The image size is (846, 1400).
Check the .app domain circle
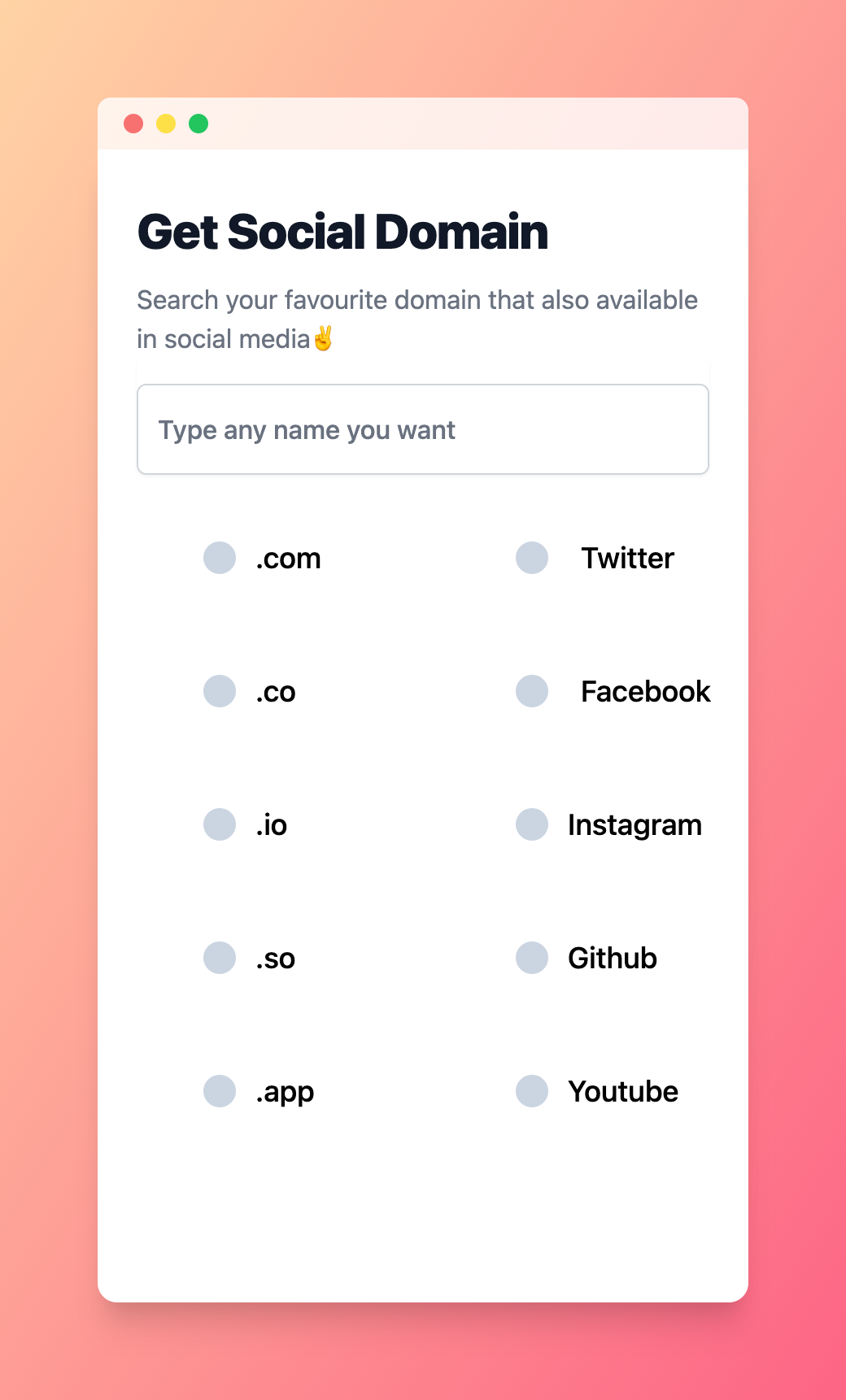click(219, 1091)
